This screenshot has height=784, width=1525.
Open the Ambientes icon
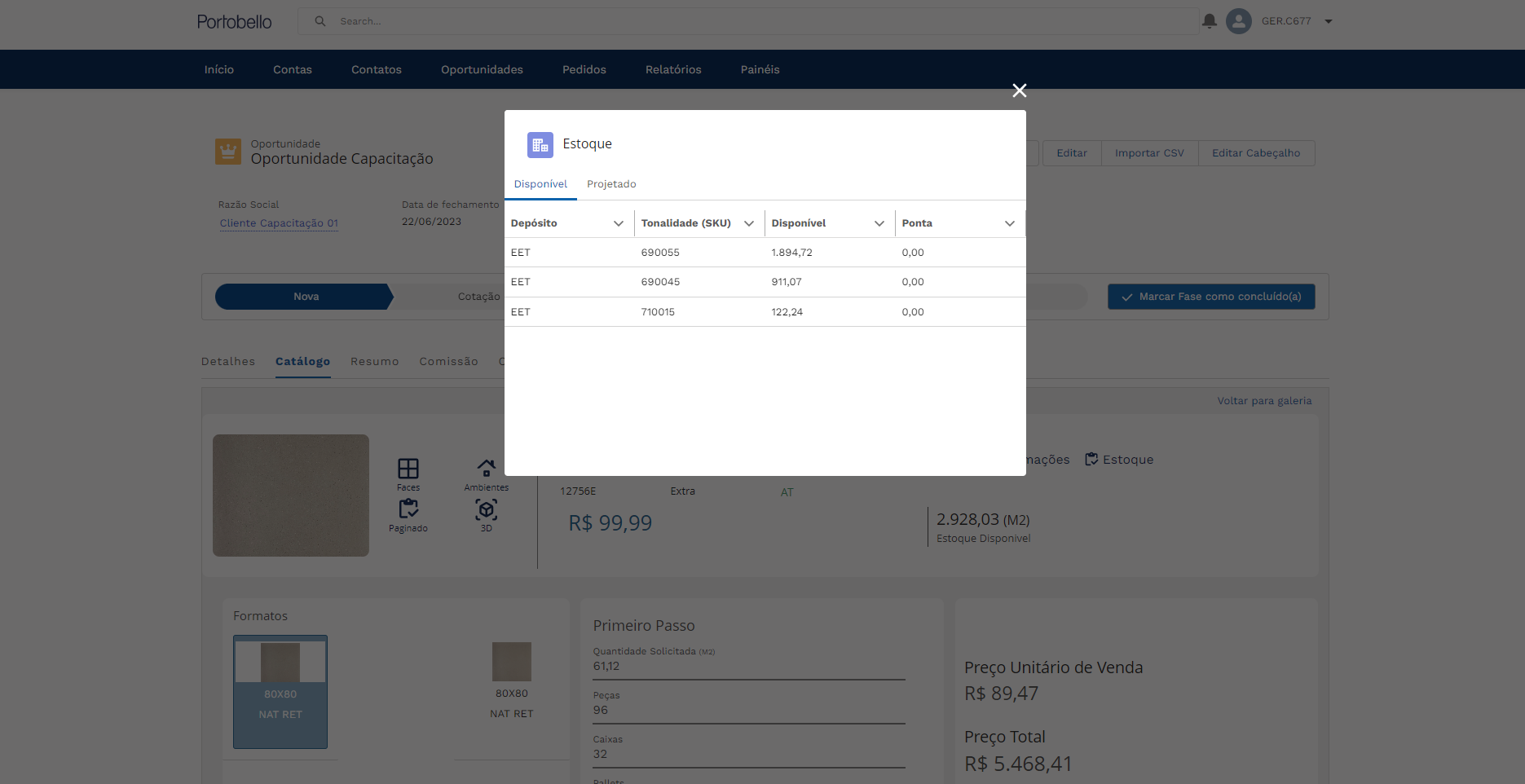(x=487, y=469)
